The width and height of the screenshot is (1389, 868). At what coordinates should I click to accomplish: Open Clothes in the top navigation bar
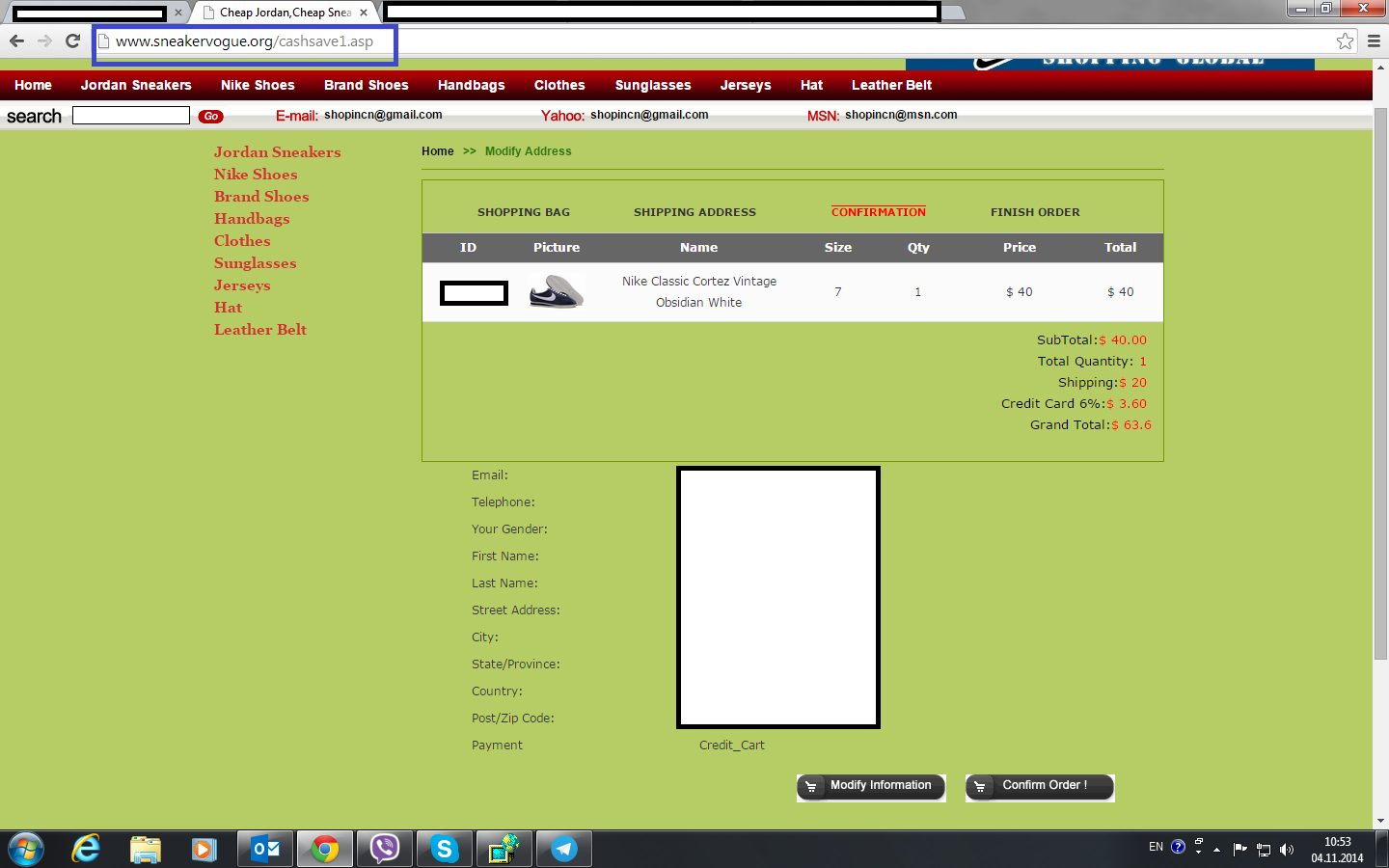tap(559, 85)
